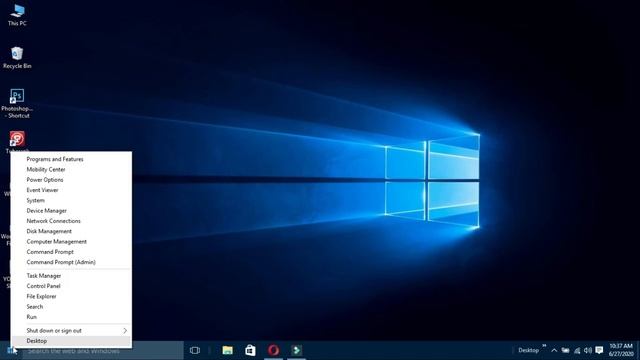This screenshot has width=640, height=360.
Task: Open the volume control icon
Action: tap(588, 350)
